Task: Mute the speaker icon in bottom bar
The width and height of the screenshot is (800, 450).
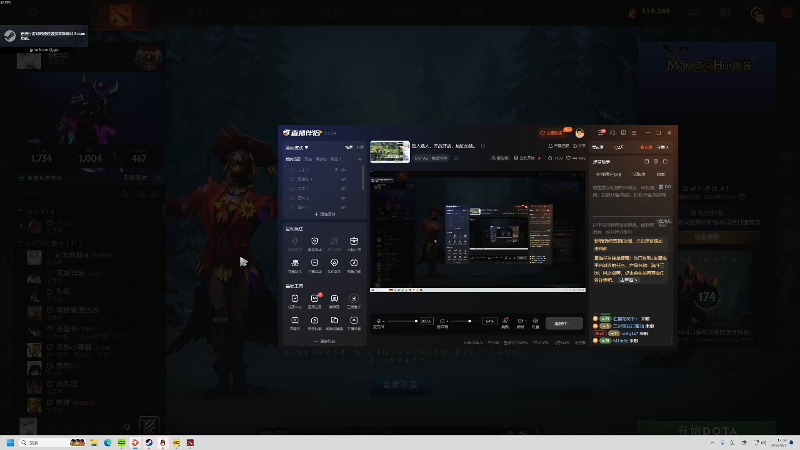Action: pyautogui.click(x=442, y=321)
